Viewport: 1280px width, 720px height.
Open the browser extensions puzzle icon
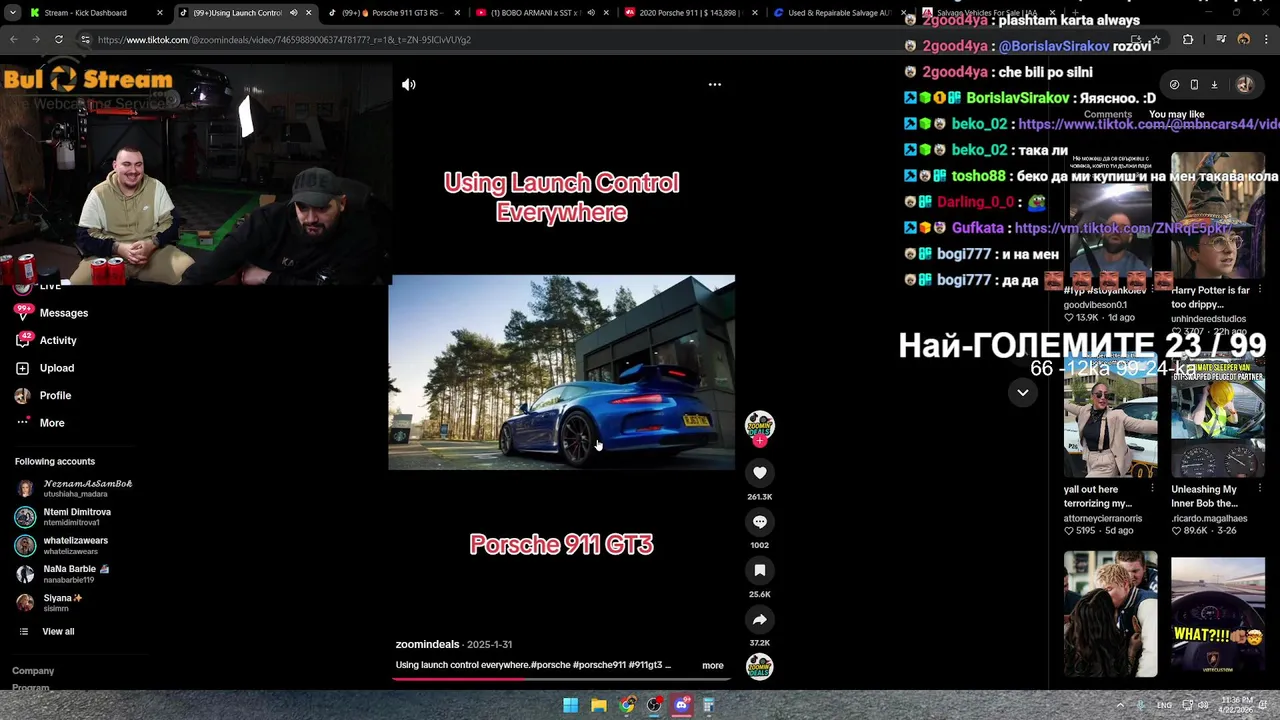click(1188, 40)
